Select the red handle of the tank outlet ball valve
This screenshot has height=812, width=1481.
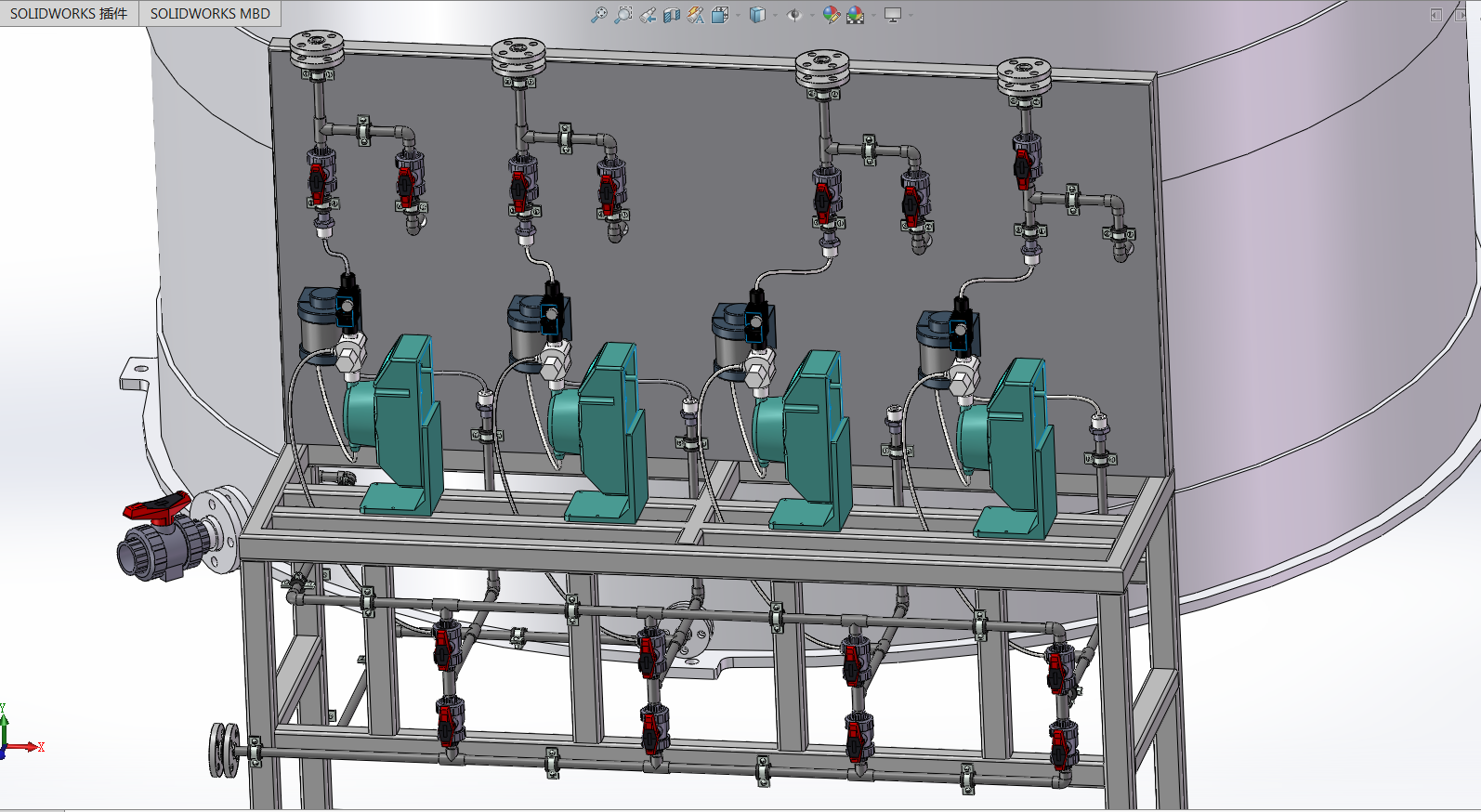tap(157, 507)
